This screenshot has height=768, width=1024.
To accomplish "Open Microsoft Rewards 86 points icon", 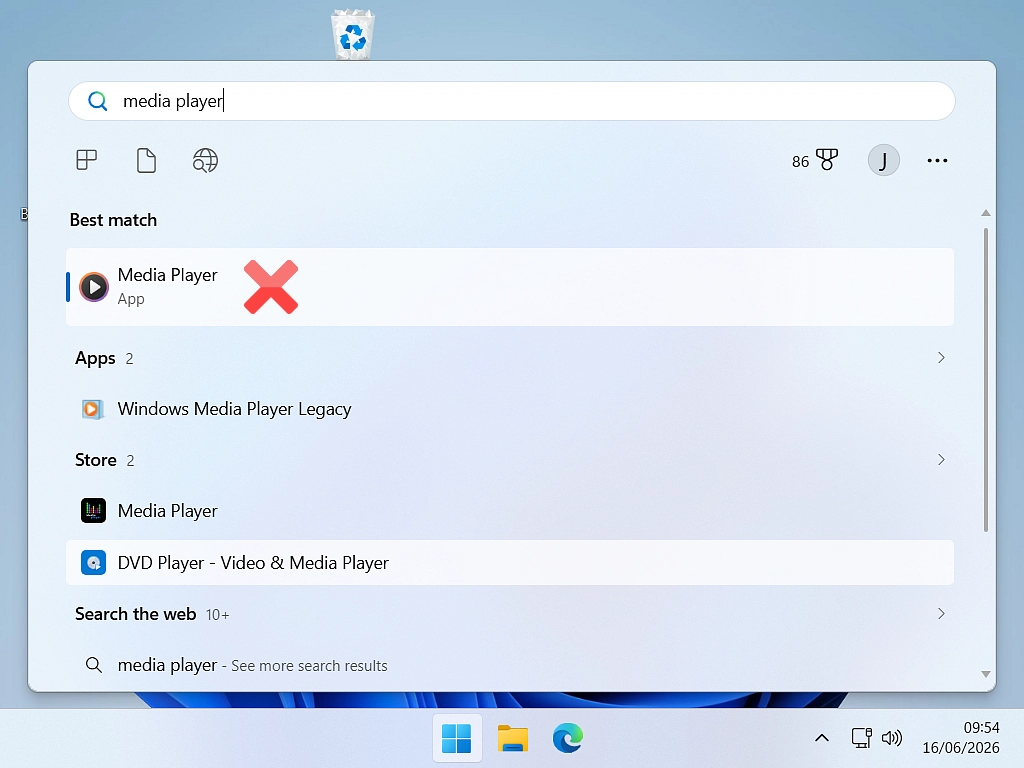I will point(814,160).
